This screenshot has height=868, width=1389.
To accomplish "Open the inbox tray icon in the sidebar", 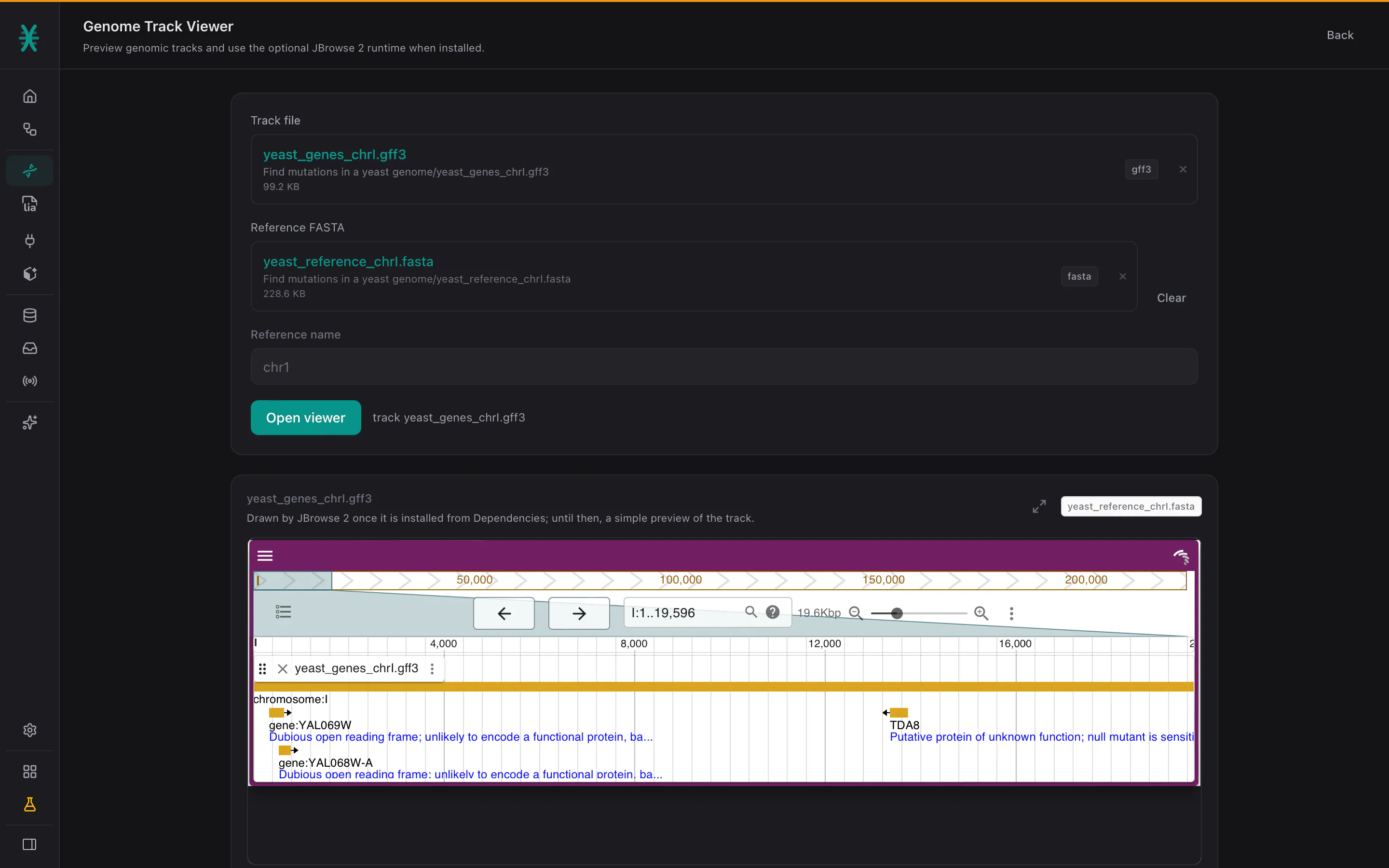I will tap(30, 349).
